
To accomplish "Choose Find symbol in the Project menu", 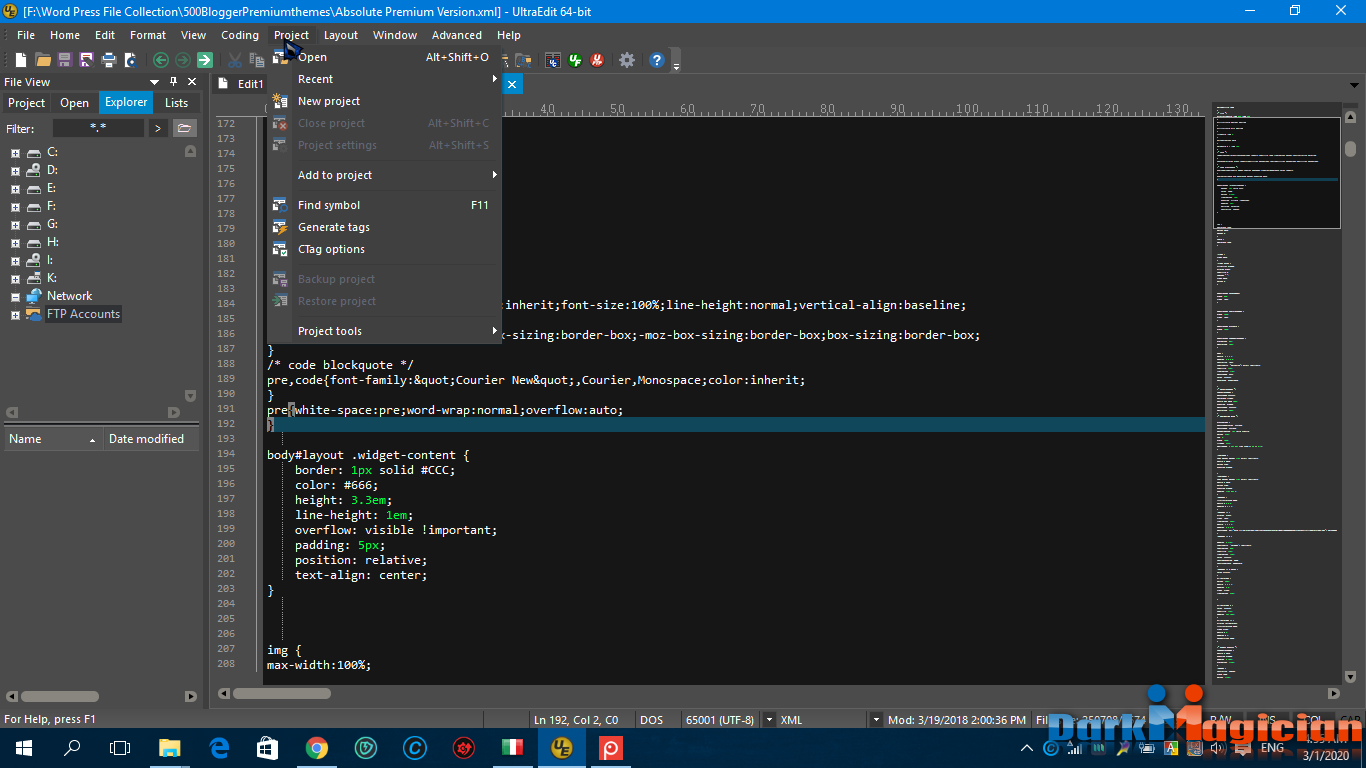I will click(384, 205).
